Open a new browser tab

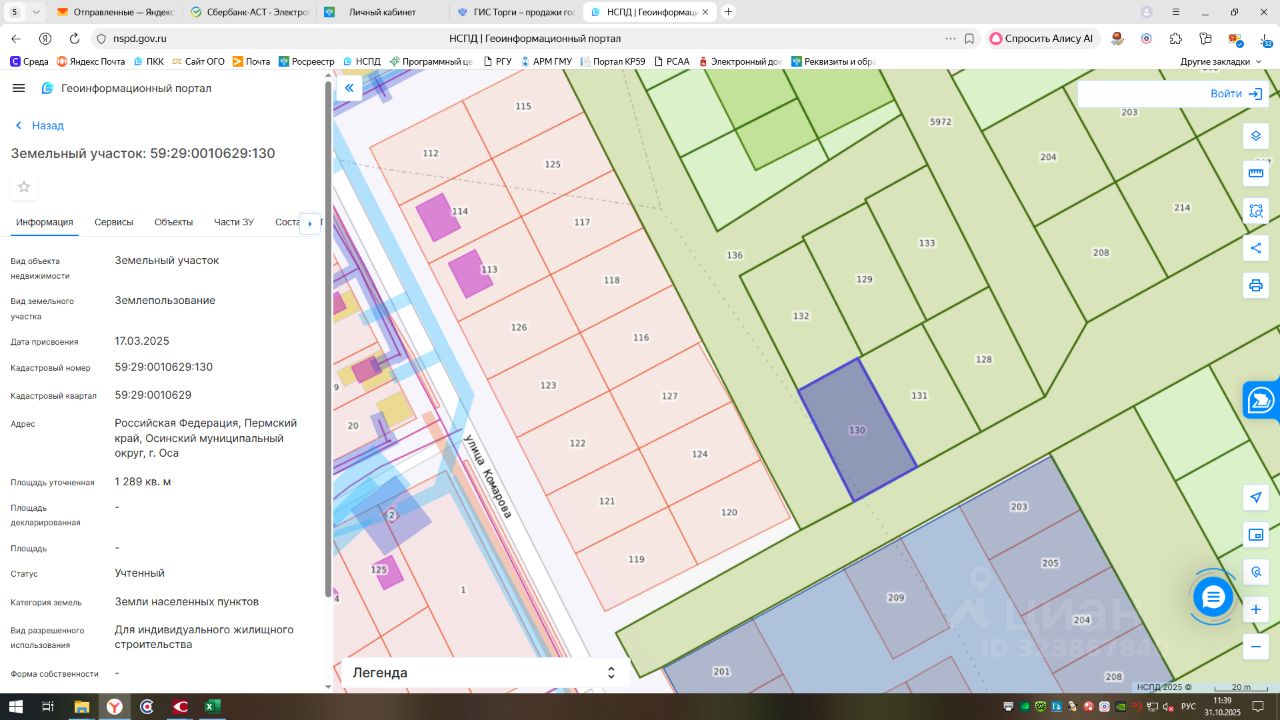coord(728,12)
